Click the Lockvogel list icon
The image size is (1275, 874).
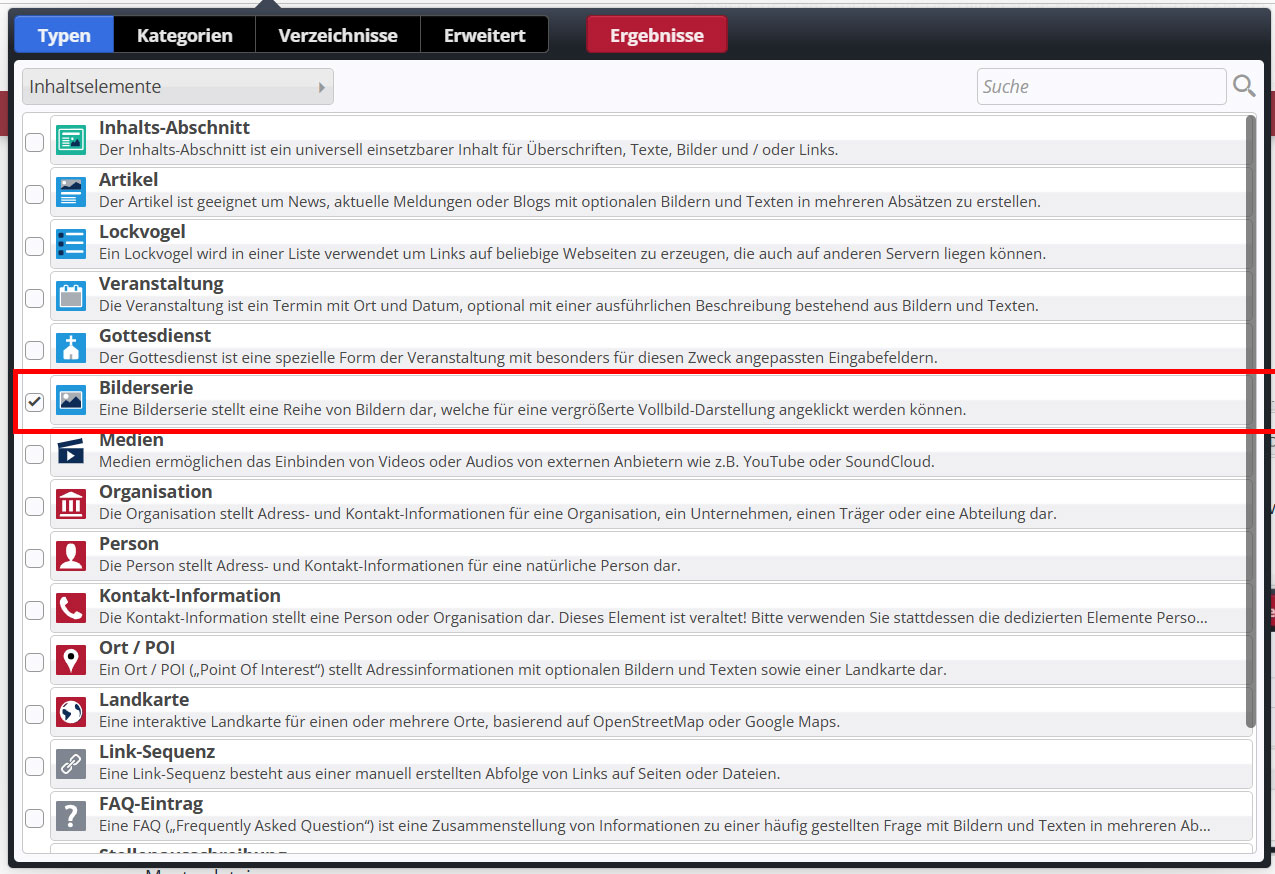71,244
